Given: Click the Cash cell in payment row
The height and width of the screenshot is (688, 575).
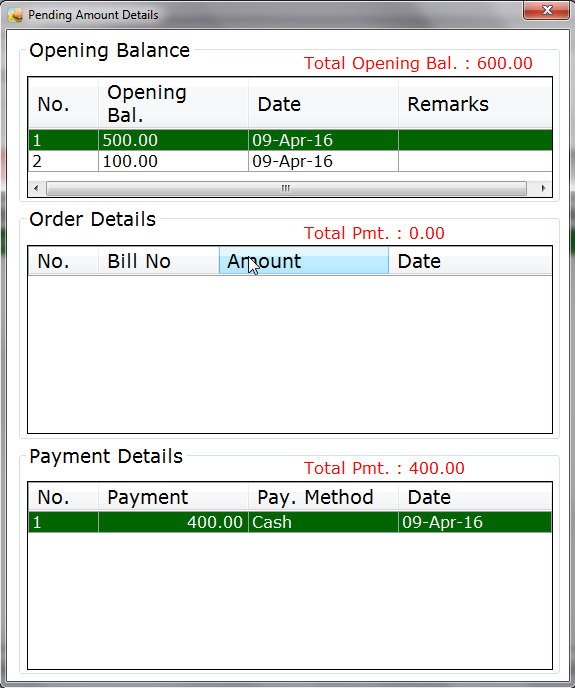Looking at the screenshot, I should [323, 522].
